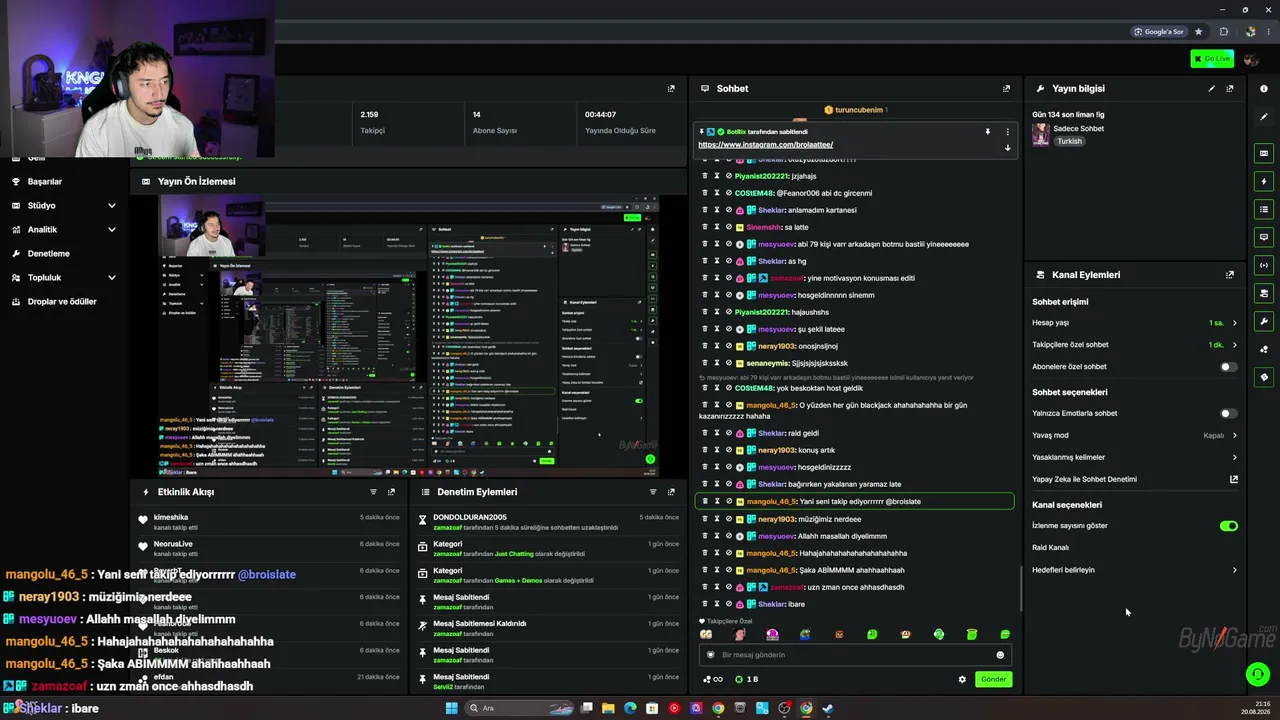Pop out the Denetim Eylemleri panel
Viewport: 1280px width, 720px height.
671,492
